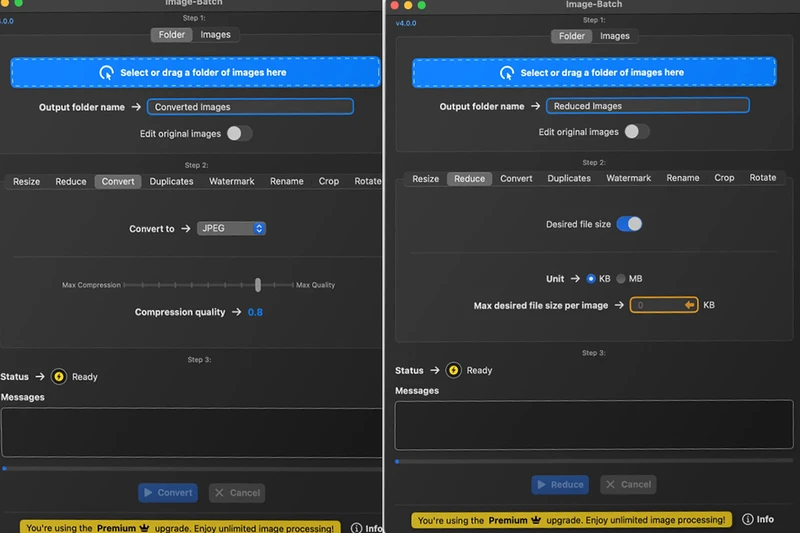The image size is (800, 533).
Task: Click the Max Quality label
Action: click(315, 285)
